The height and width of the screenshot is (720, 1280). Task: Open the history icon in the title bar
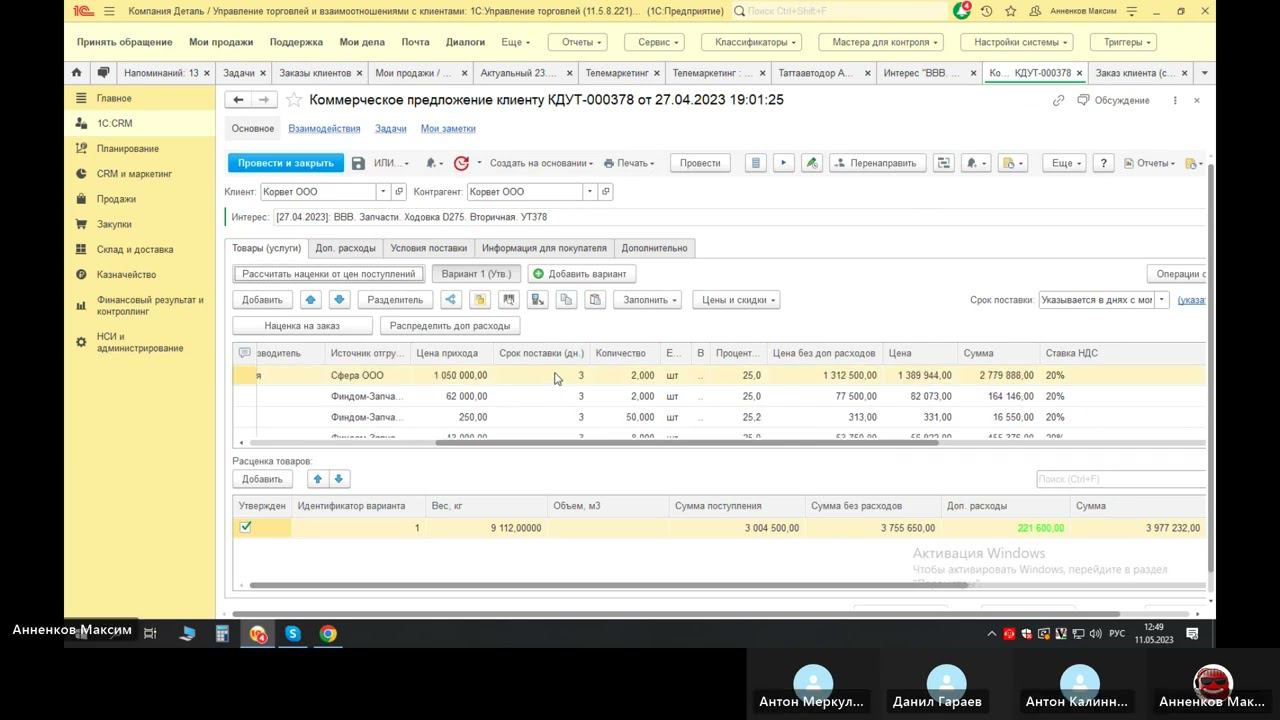(987, 12)
